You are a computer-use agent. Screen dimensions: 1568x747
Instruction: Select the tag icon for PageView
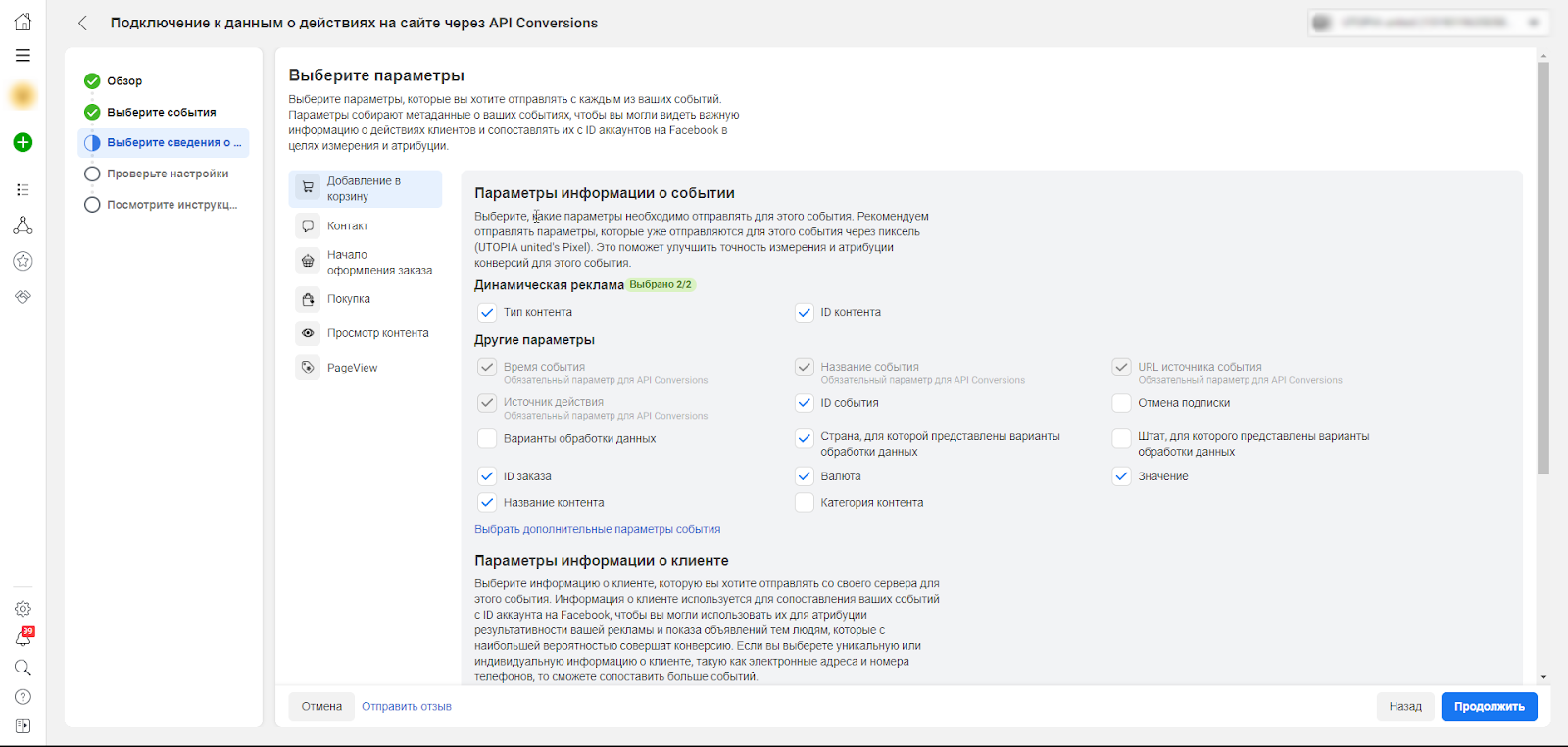308,368
